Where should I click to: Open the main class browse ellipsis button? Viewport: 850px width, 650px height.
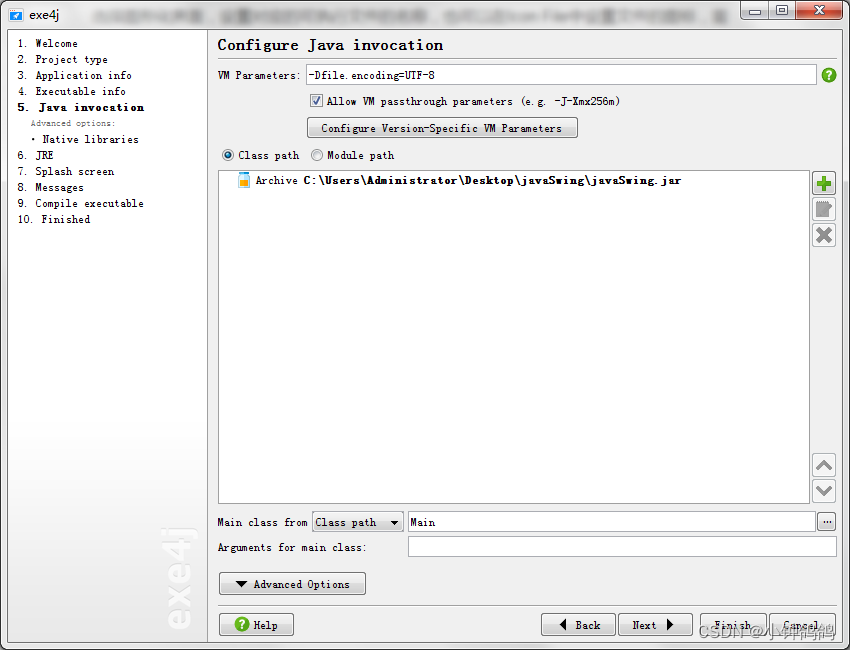coord(826,522)
